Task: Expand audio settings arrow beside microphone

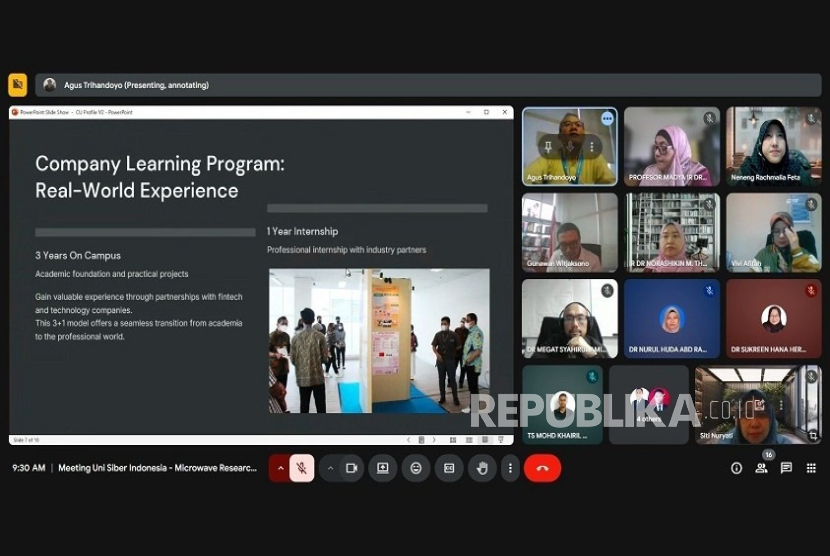Action: coord(280,468)
